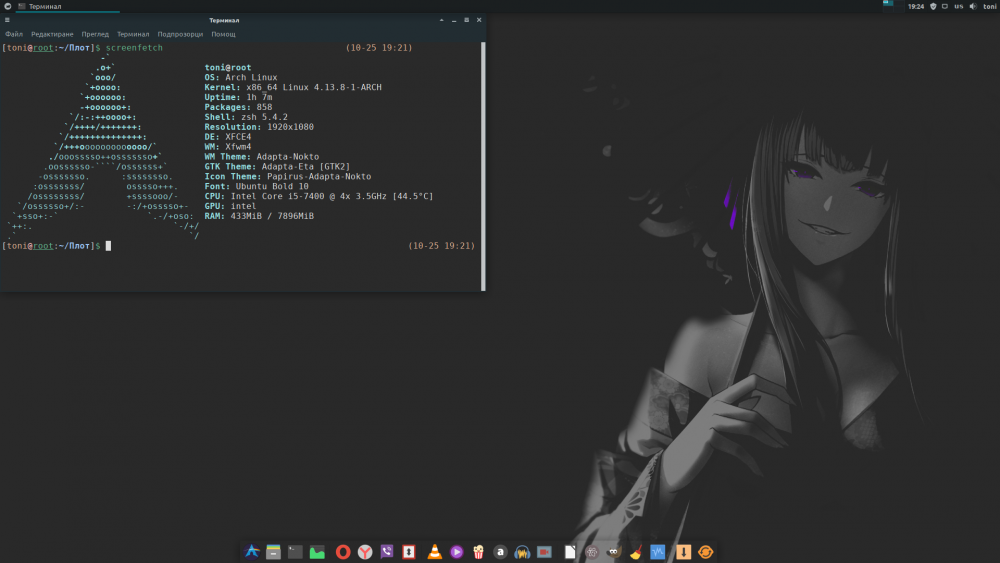
Task: Open the red-framed up-down arrows icon in the dock
Action: [409, 552]
